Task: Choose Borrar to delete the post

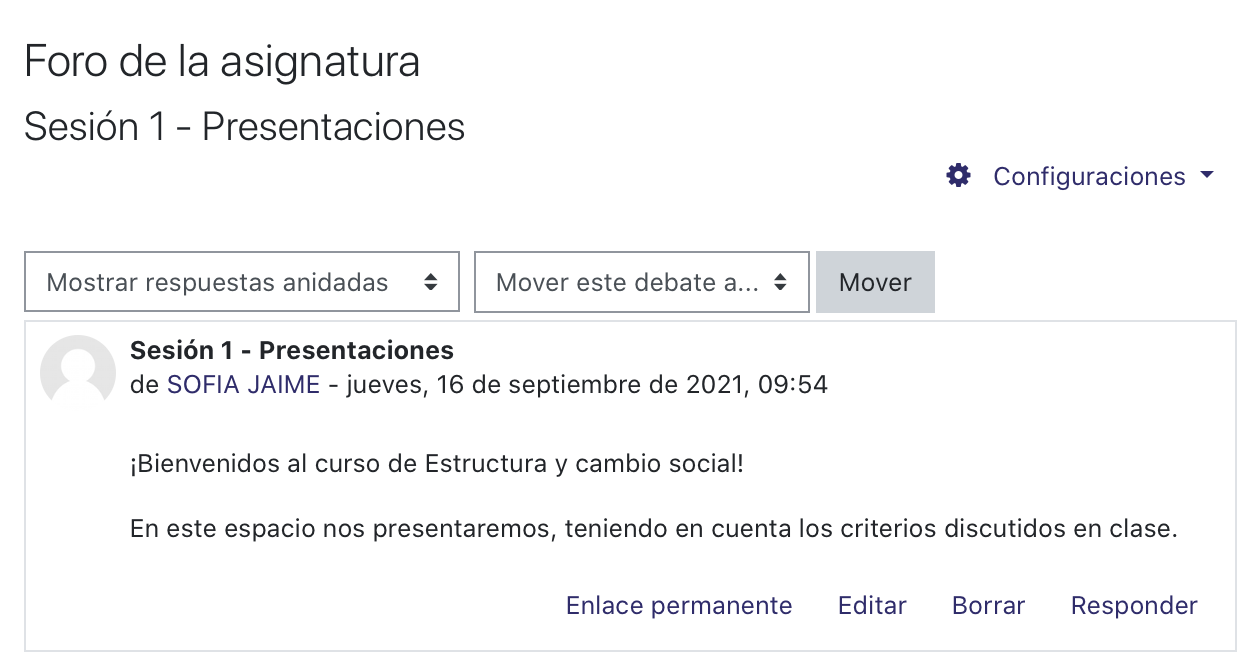Action: [989, 605]
